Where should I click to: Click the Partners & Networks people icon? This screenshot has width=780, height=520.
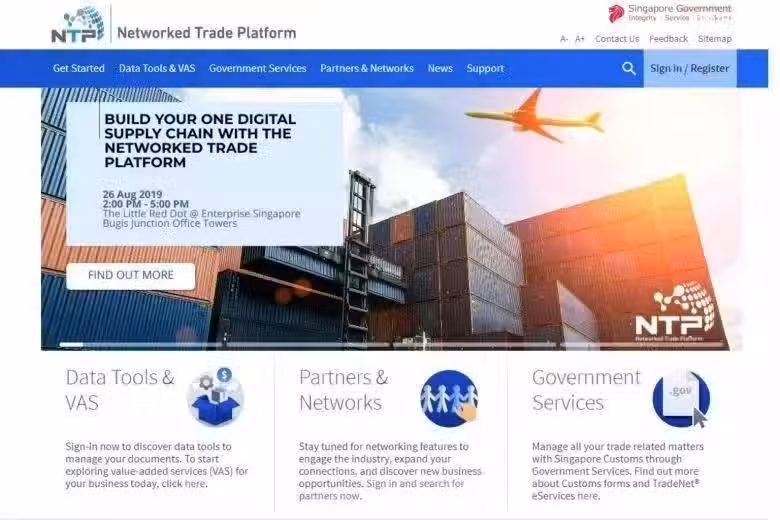[x=449, y=398]
